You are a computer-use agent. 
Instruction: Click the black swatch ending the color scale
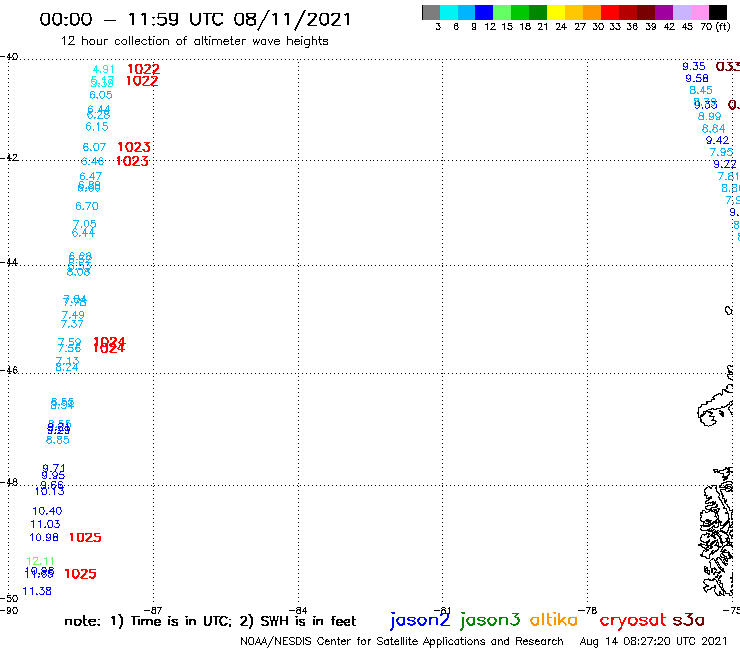717,12
